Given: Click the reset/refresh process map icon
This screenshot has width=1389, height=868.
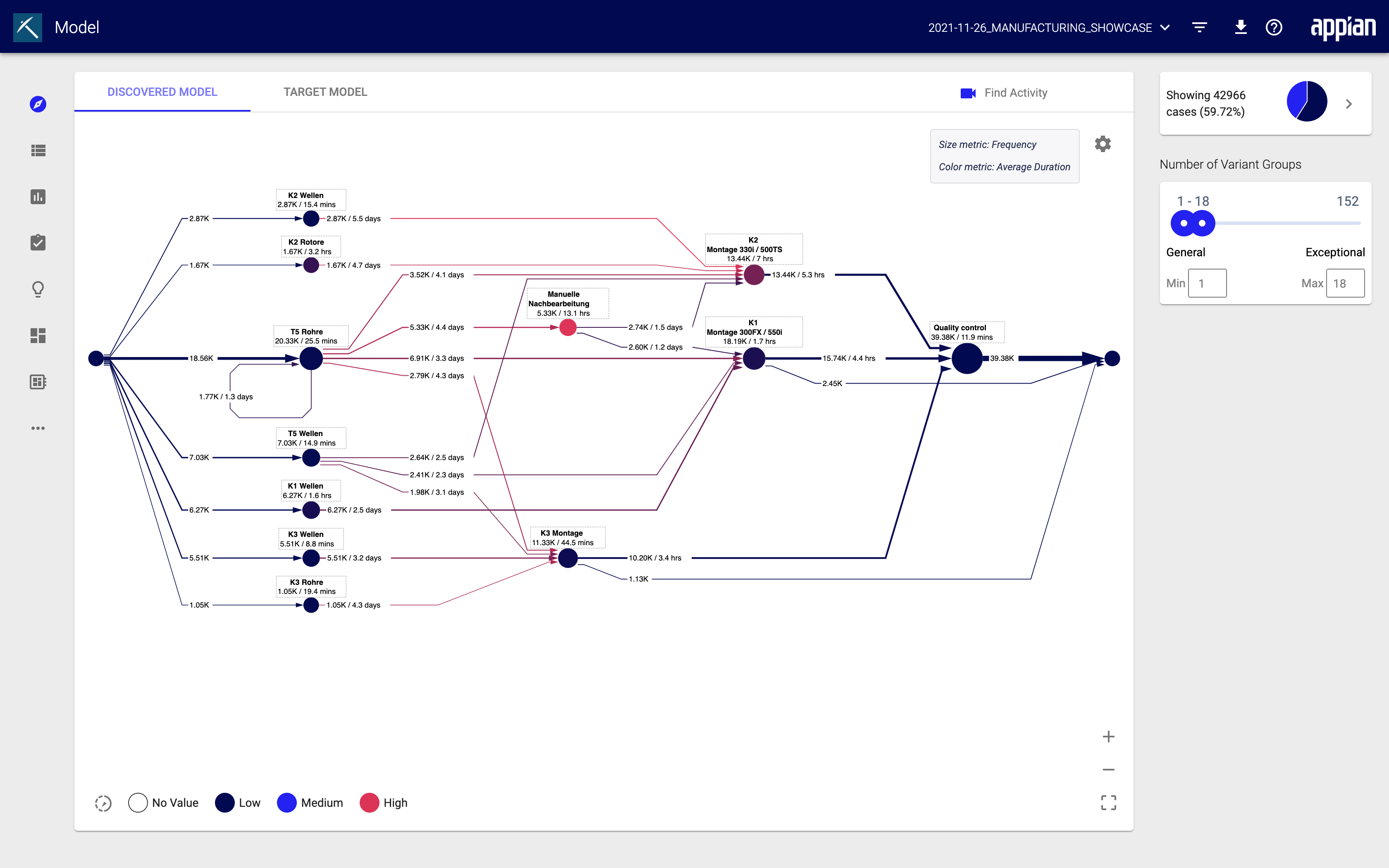Looking at the screenshot, I should coord(103,802).
